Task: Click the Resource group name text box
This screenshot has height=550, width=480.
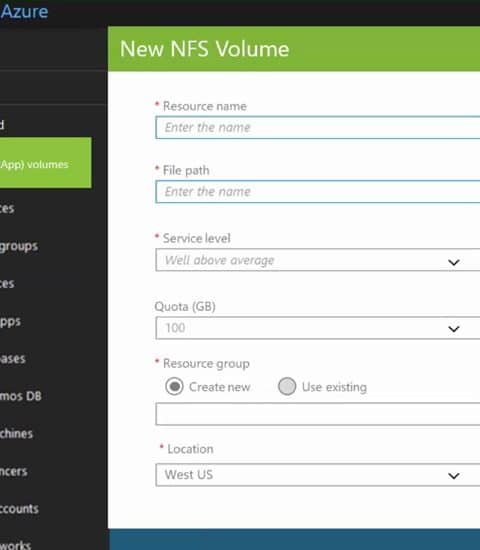Action: click(x=318, y=414)
